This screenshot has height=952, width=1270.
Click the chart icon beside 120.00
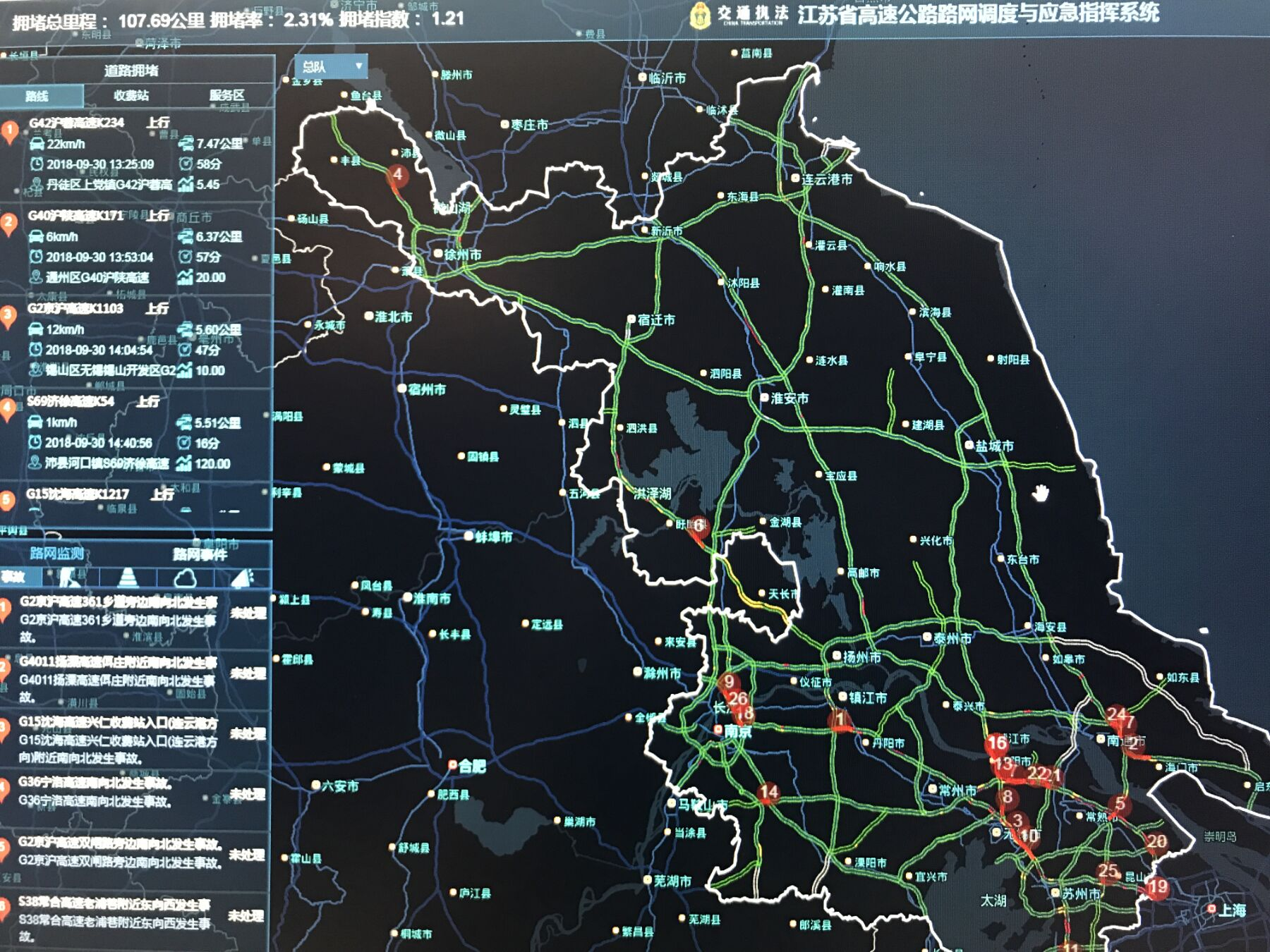184,463
